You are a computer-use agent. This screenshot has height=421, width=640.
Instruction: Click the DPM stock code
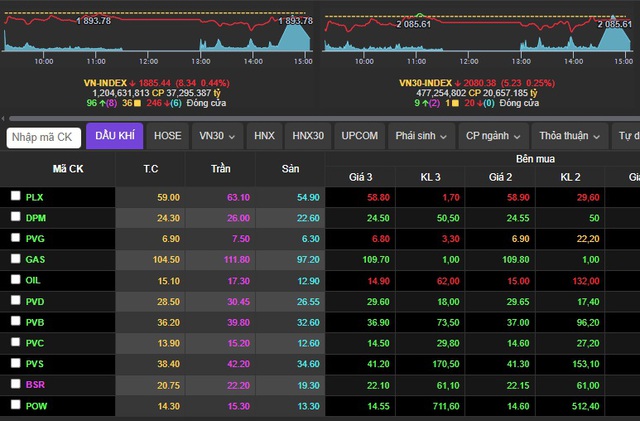(x=36, y=217)
